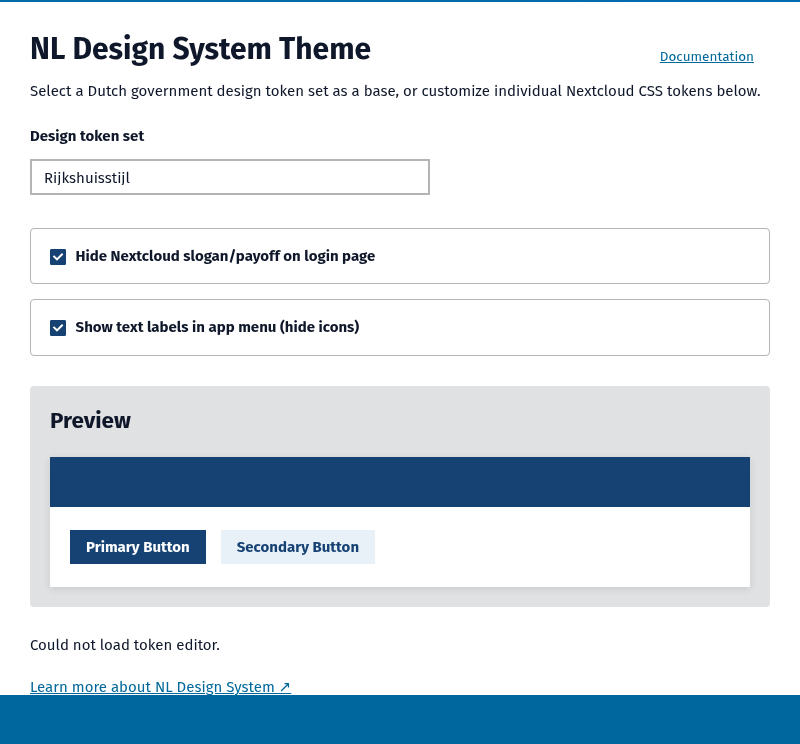
Task: Open the Documentation link
Action: pyautogui.click(x=706, y=57)
